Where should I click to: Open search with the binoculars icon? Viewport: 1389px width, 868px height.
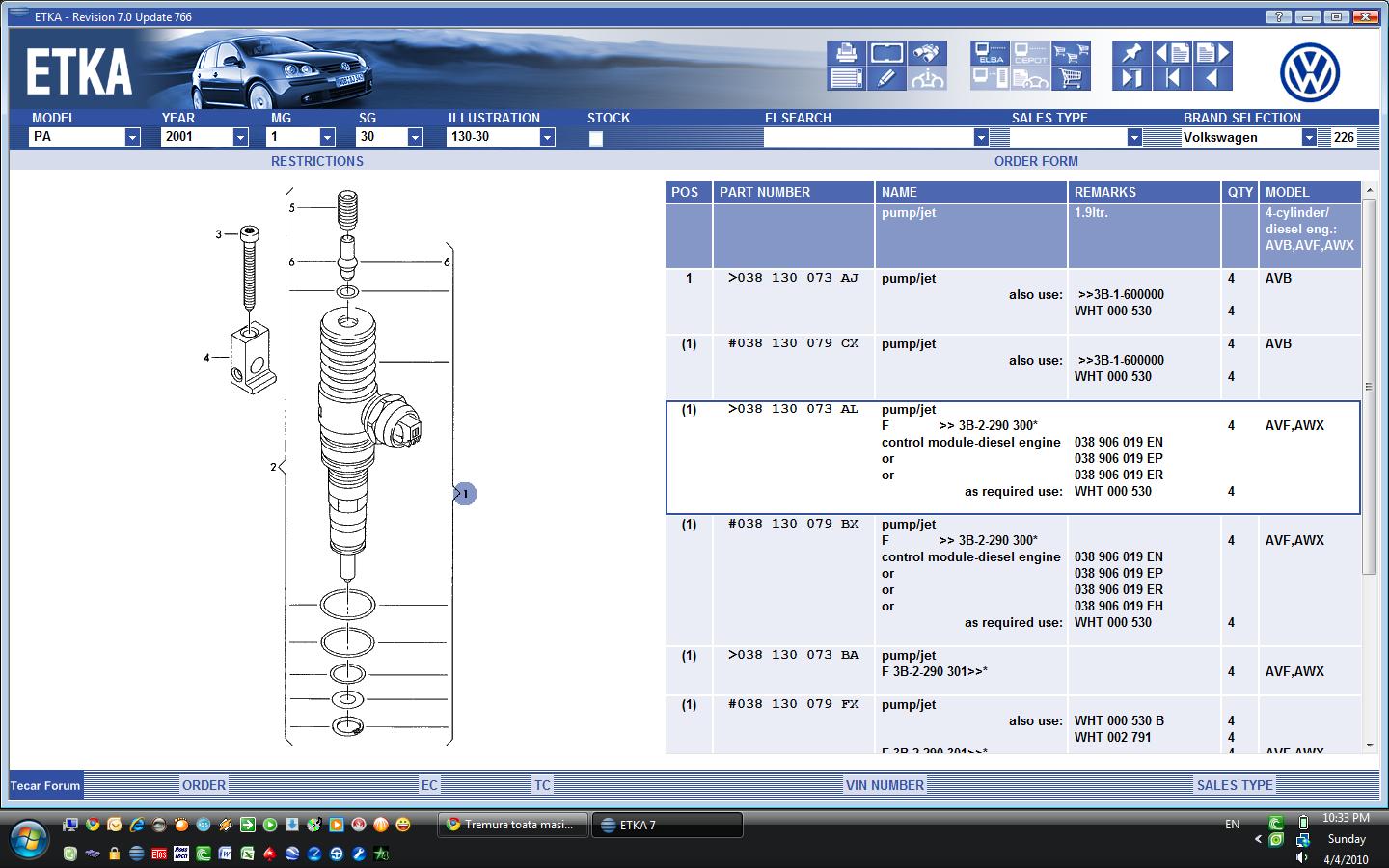pos(927,53)
